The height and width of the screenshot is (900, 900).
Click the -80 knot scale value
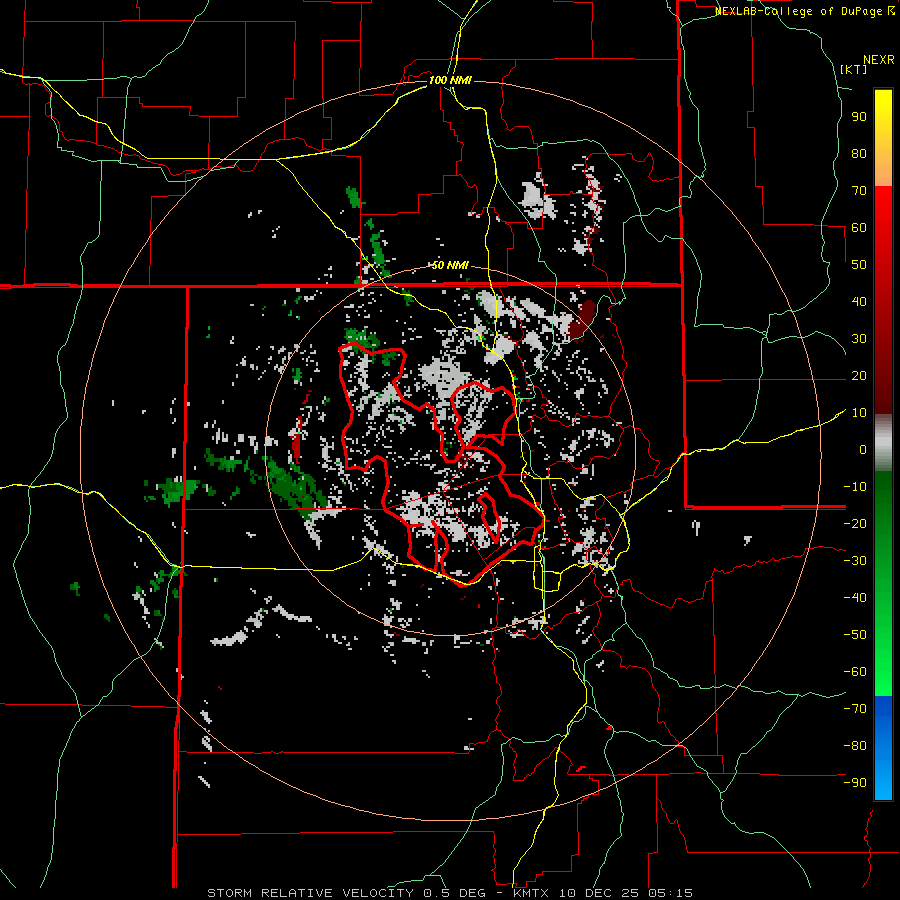tap(855, 746)
